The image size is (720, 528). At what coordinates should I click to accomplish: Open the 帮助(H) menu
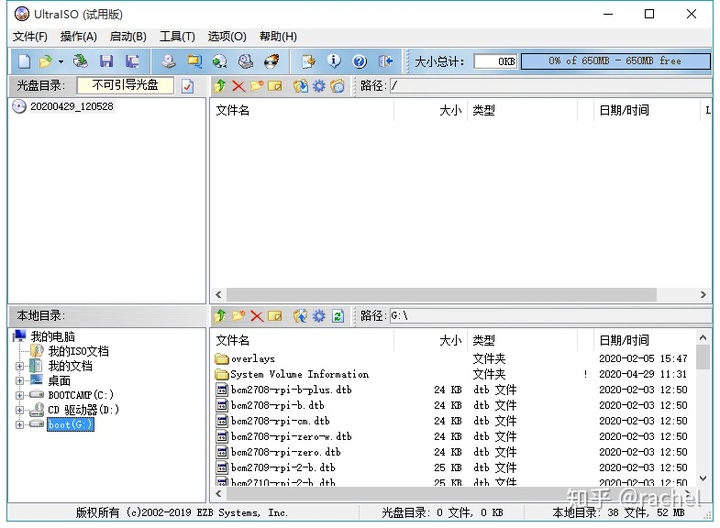278,36
